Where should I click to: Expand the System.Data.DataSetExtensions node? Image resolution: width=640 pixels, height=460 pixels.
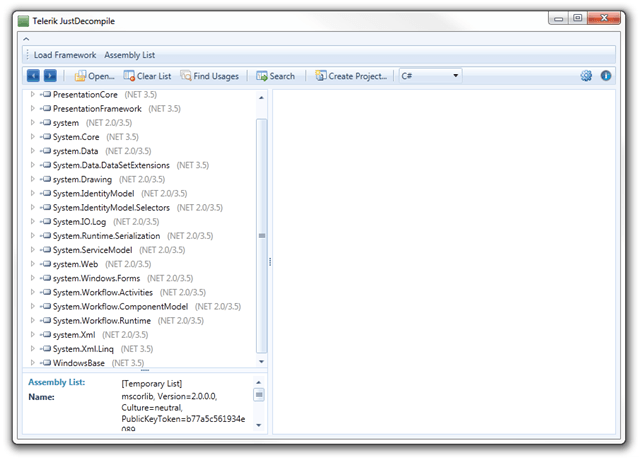pyautogui.click(x=33, y=165)
